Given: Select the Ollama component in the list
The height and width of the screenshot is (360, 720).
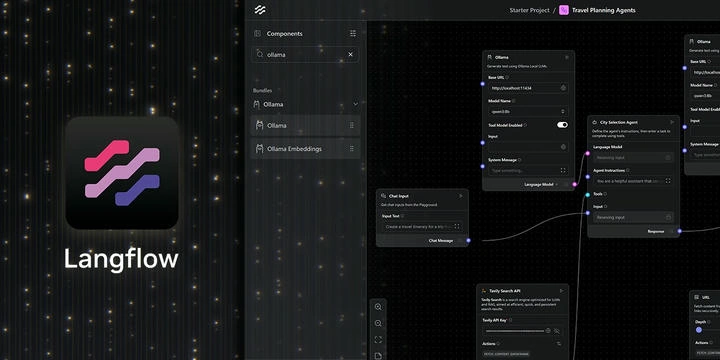Looking at the screenshot, I should tap(305, 125).
